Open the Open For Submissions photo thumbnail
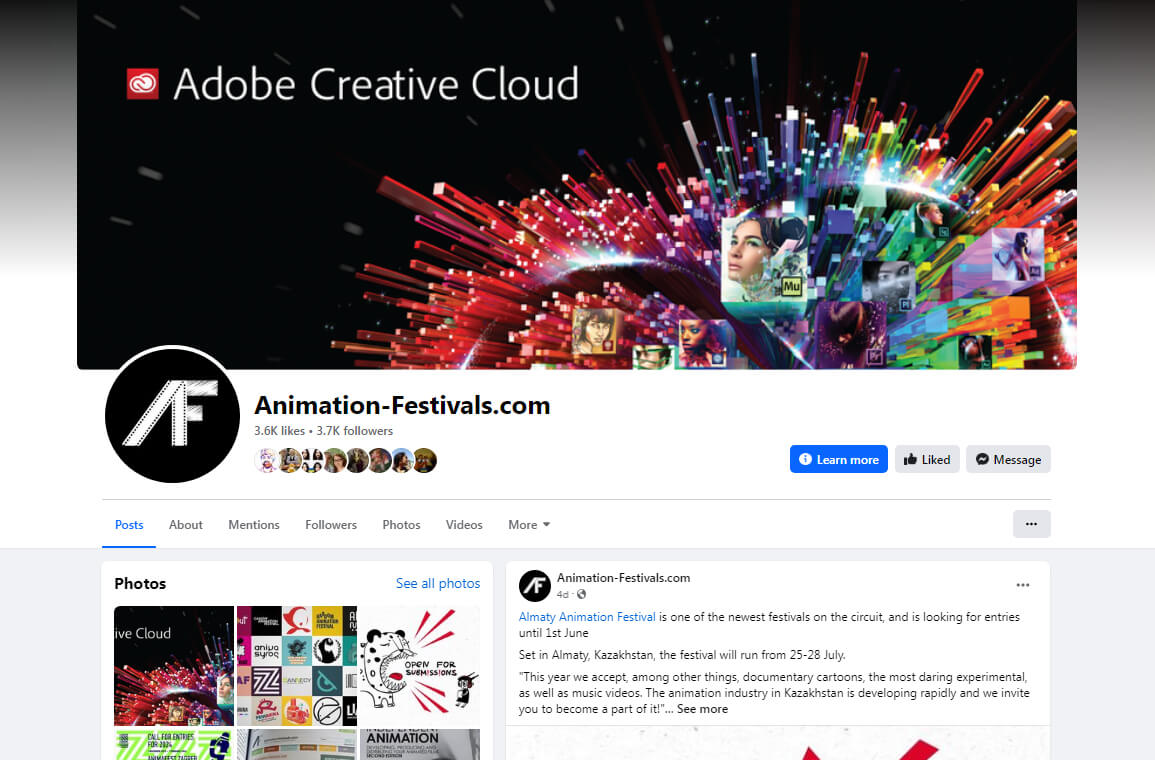This screenshot has width=1155, height=760. [419, 666]
